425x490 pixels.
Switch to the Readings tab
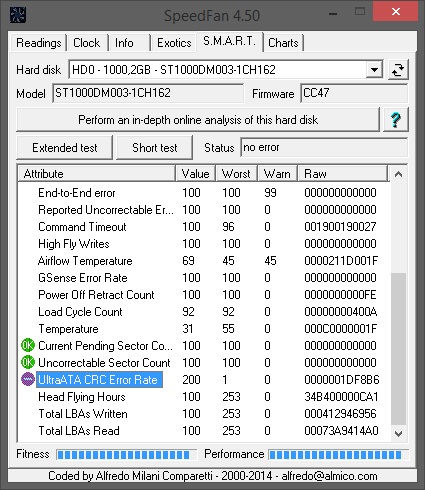pos(38,43)
